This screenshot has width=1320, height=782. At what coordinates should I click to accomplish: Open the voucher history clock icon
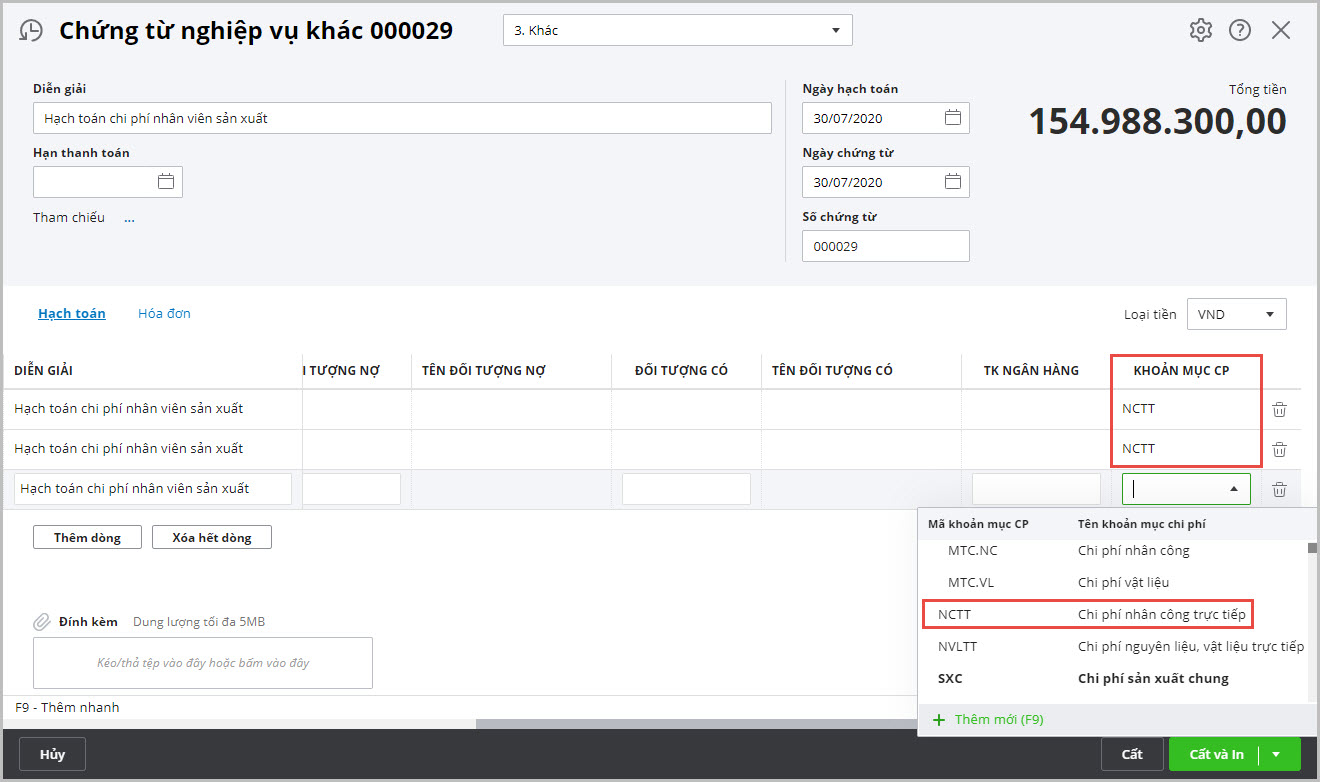(31, 31)
